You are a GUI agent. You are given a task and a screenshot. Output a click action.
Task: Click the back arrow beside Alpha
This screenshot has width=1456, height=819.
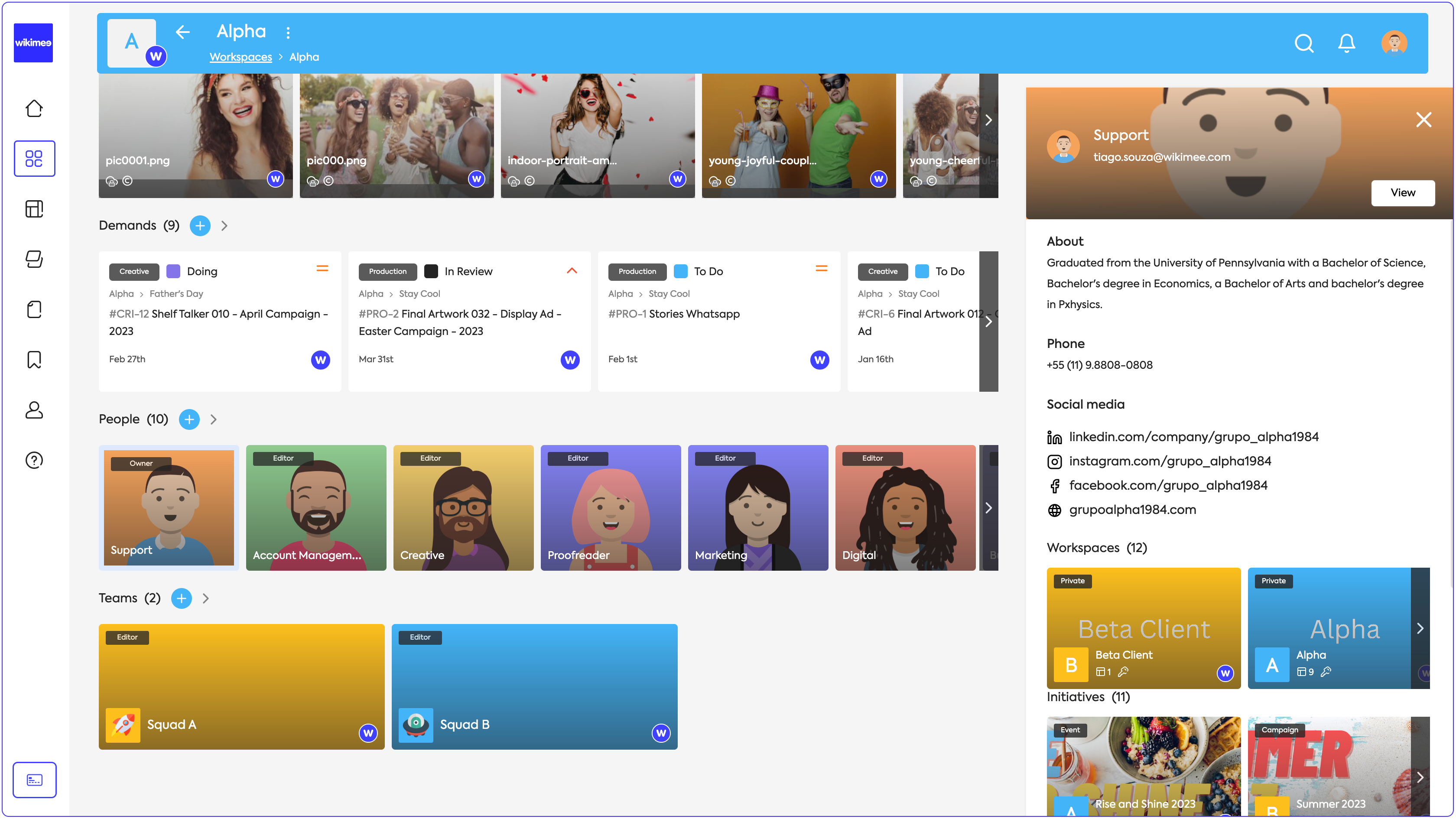click(x=182, y=32)
